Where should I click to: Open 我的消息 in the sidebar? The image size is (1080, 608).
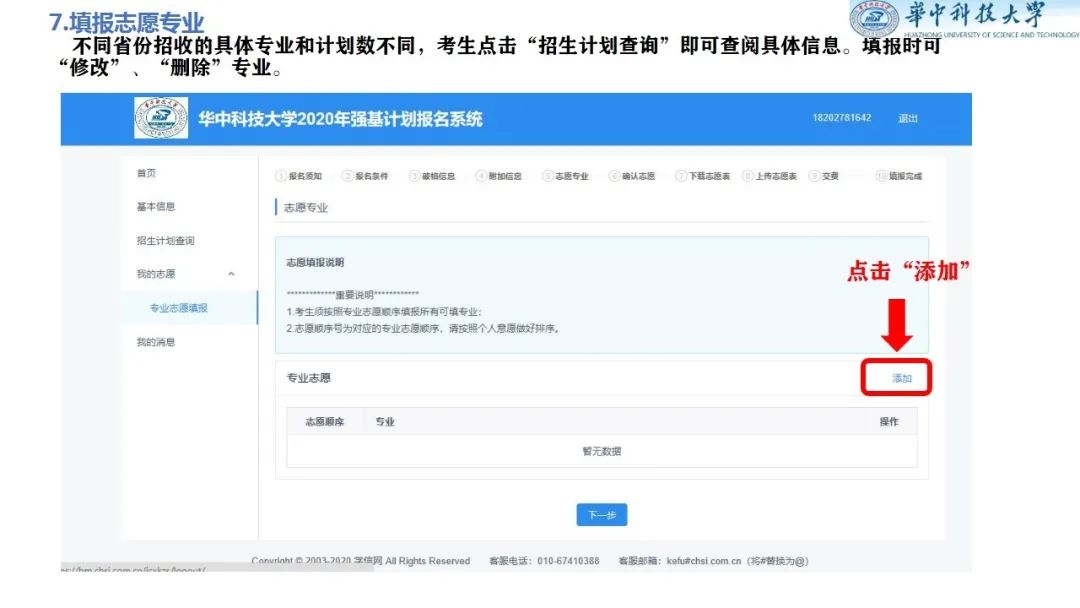(x=156, y=342)
